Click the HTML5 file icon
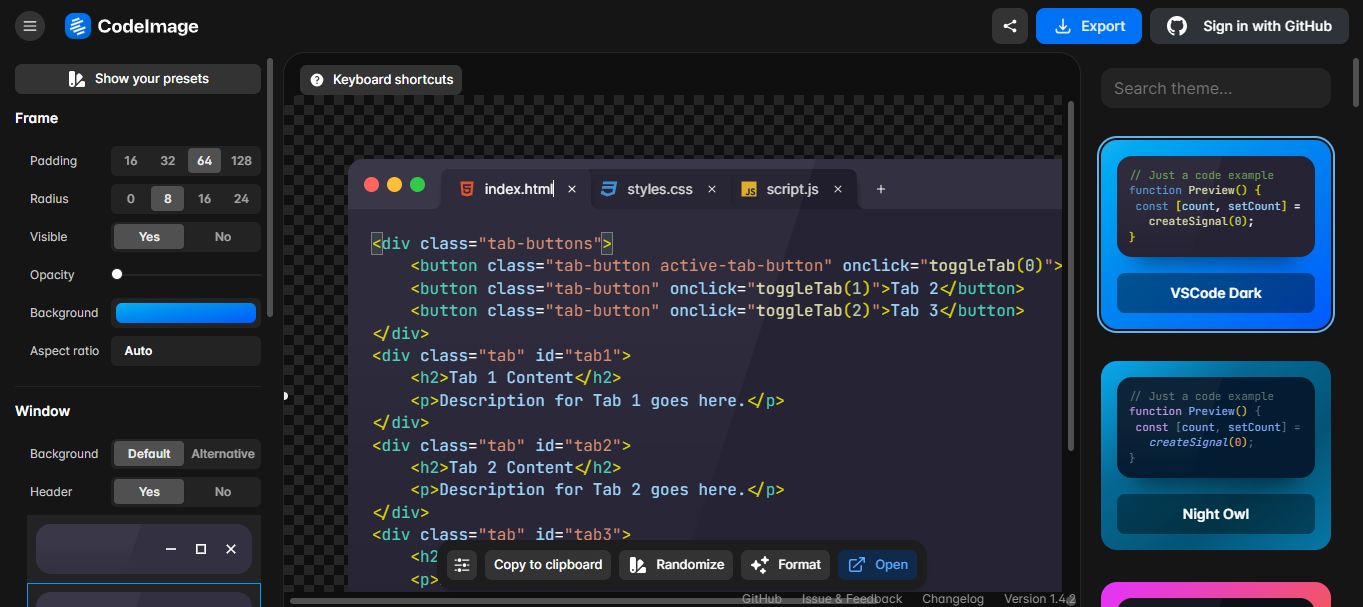Viewport: 1363px width, 607px height. [x=467, y=189]
